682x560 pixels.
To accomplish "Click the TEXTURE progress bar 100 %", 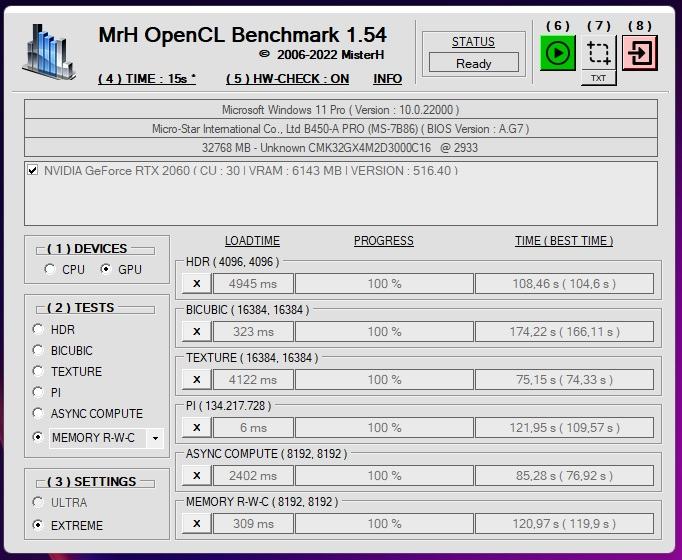I will [384, 379].
